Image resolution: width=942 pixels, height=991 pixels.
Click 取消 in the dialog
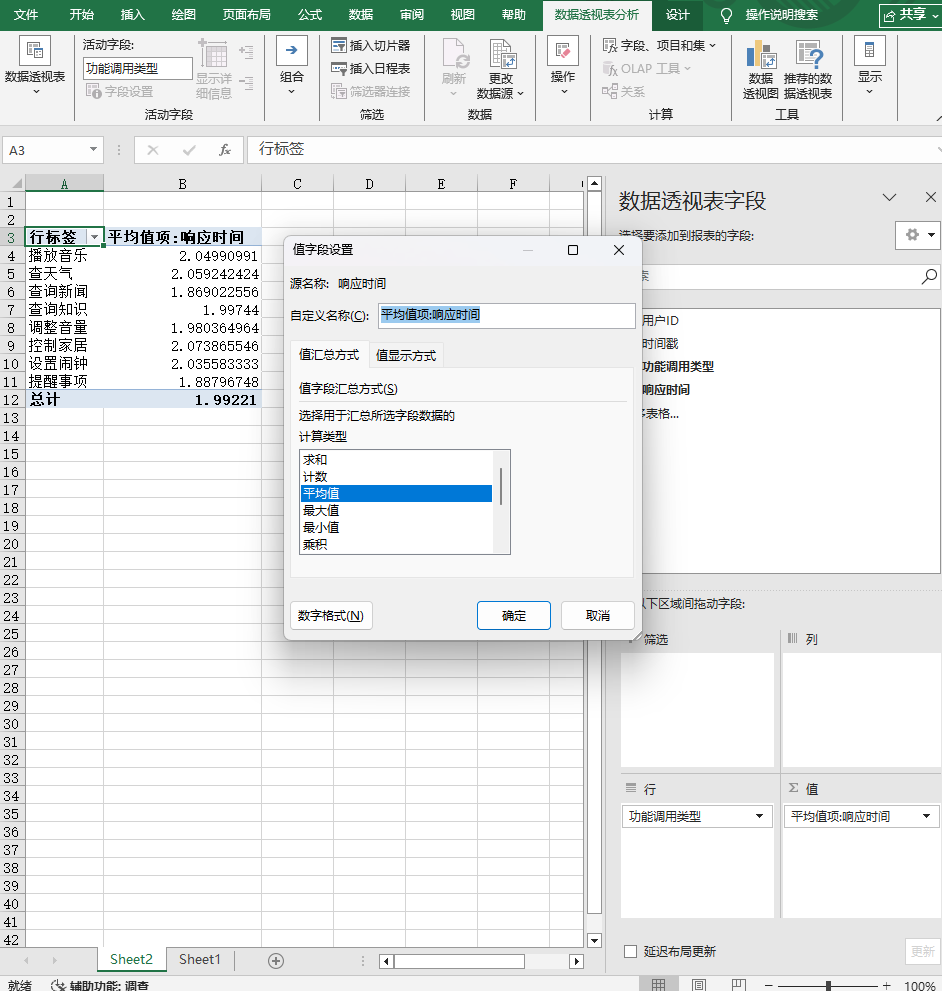(x=597, y=616)
